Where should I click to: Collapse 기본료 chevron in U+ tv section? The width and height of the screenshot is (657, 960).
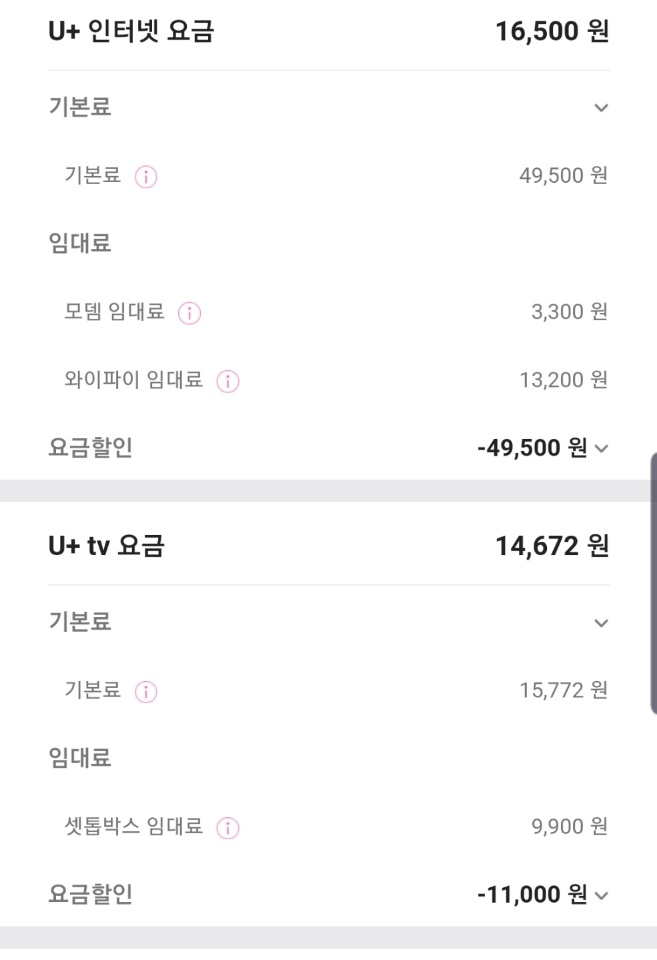[600, 623]
